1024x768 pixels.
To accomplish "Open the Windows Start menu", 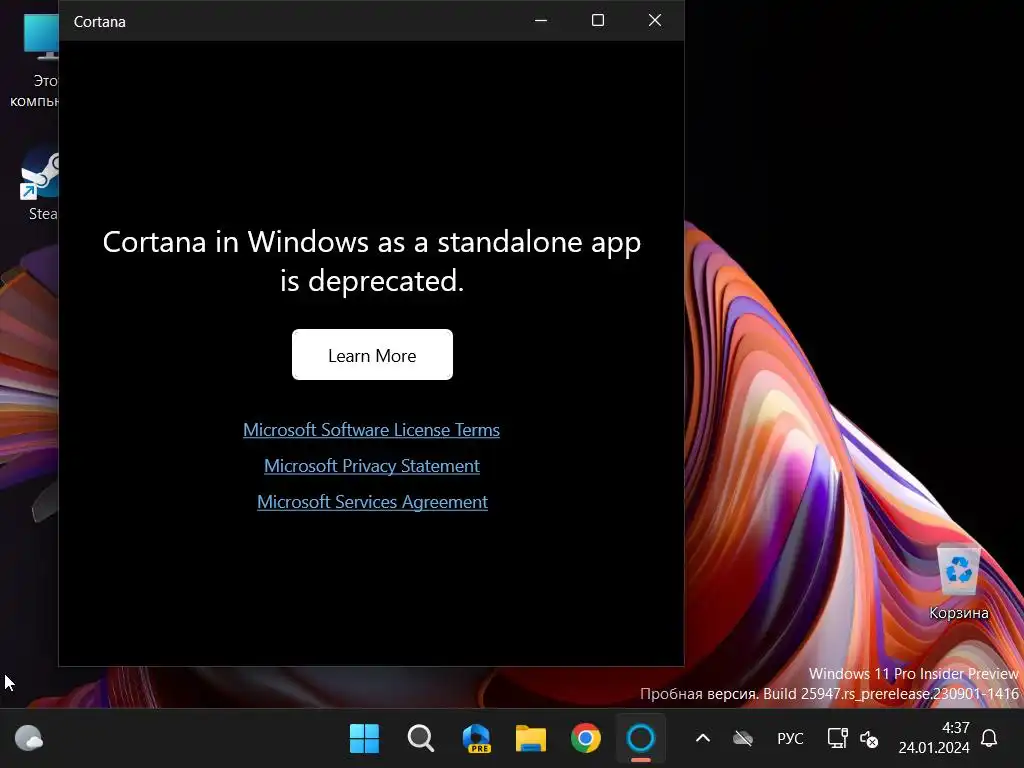I will pos(364,739).
